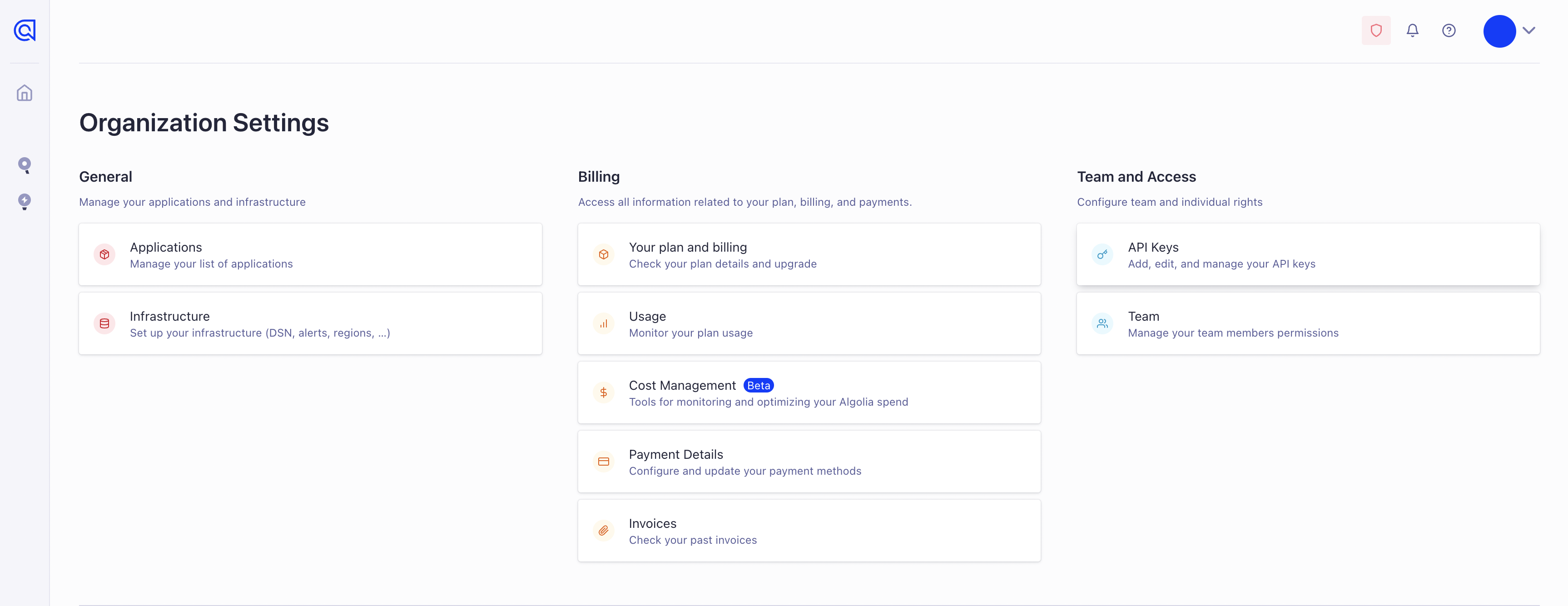Open the red shield security alert icon
Viewport: 1568px width, 606px height.
pyautogui.click(x=1376, y=30)
